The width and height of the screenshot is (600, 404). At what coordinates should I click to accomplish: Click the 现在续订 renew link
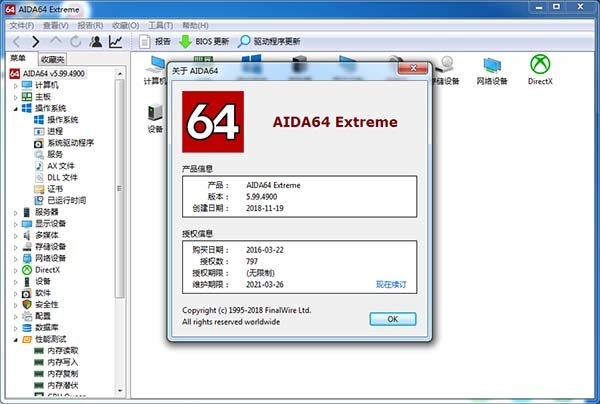pyautogui.click(x=391, y=284)
